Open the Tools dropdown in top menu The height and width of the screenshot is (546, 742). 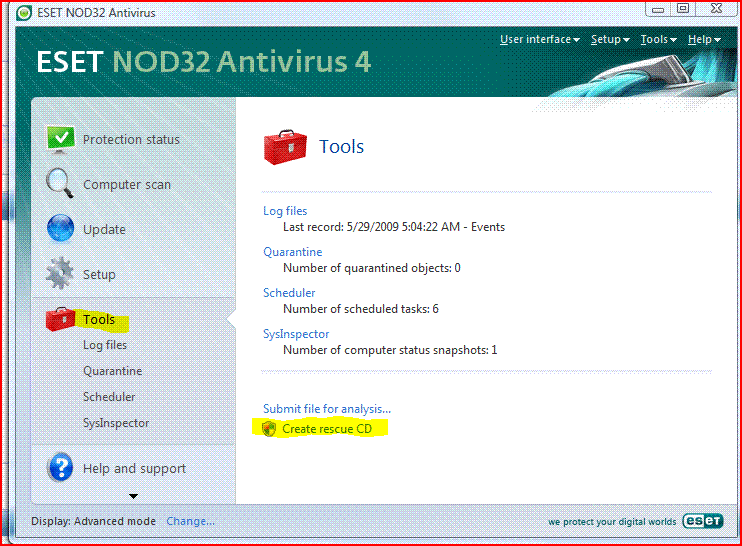658,40
